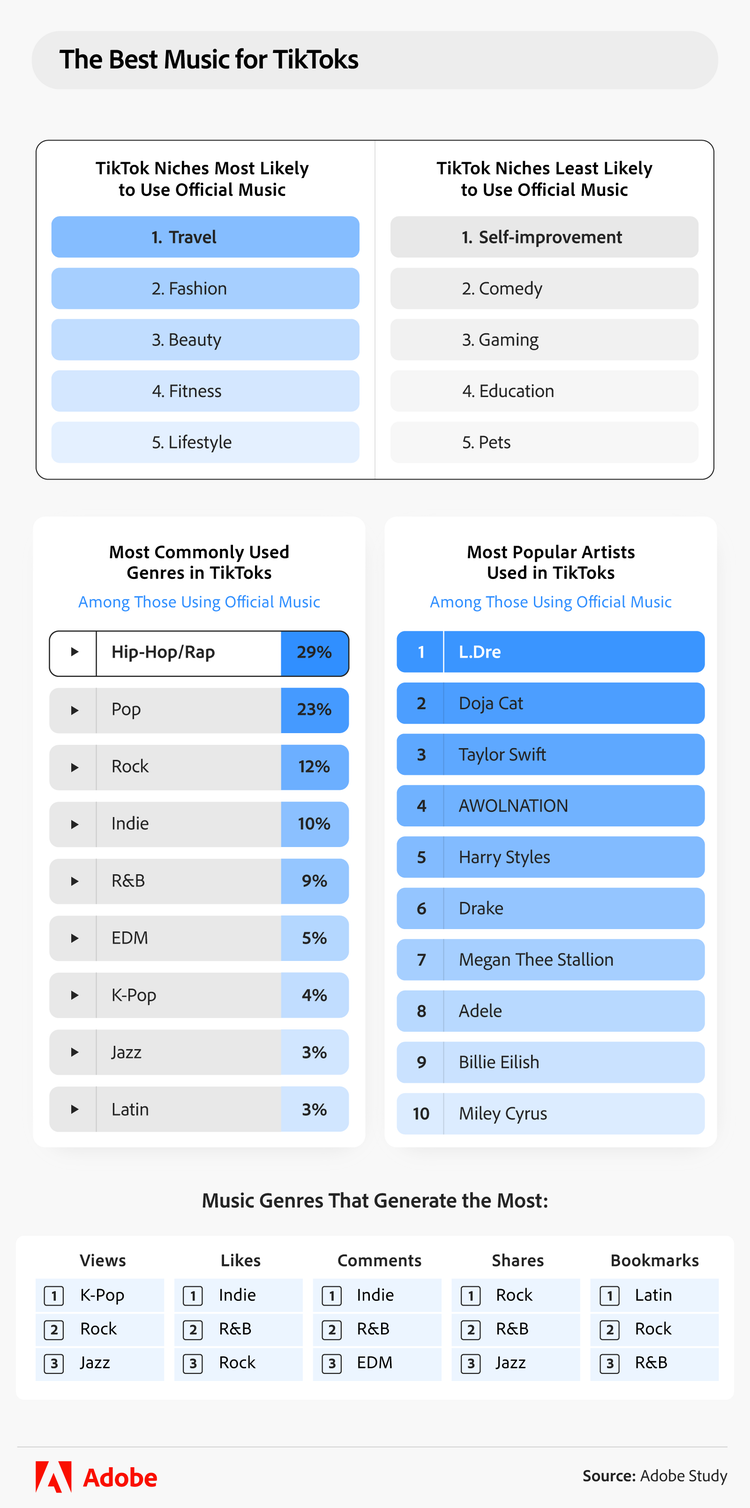The height and width of the screenshot is (1508, 750).
Task: Click the 23% percentage bar for Pop
Action: (314, 710)
